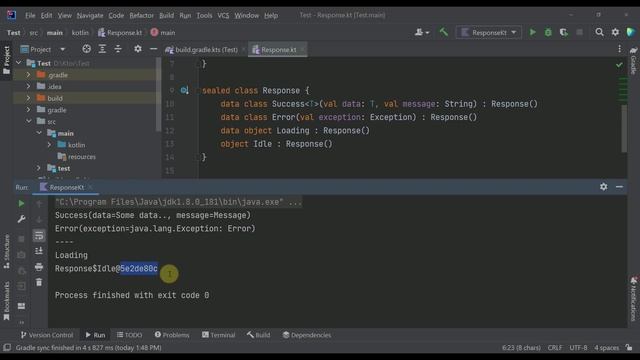Open Terminal tool window
Image resolution: width=640 pixels, height=360 pixels.
pyautogui.click(x=218, y=335)
